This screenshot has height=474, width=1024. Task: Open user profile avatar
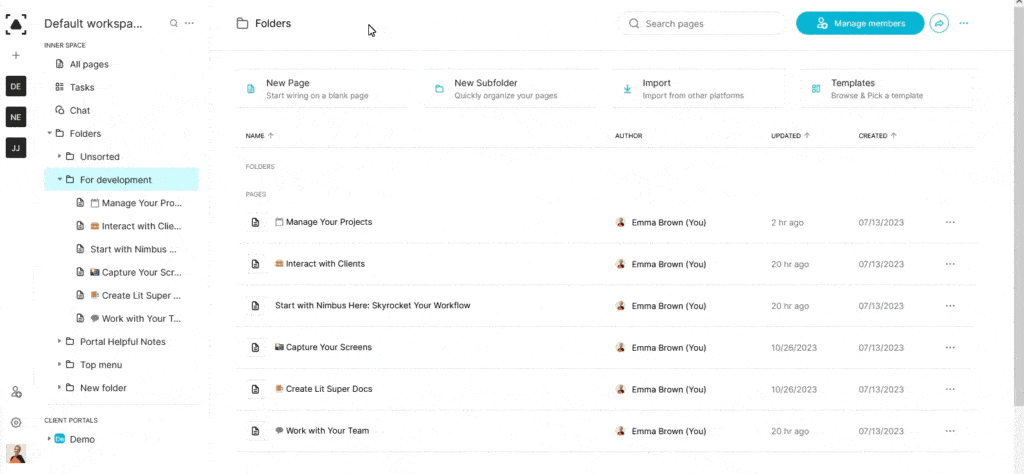16,453
